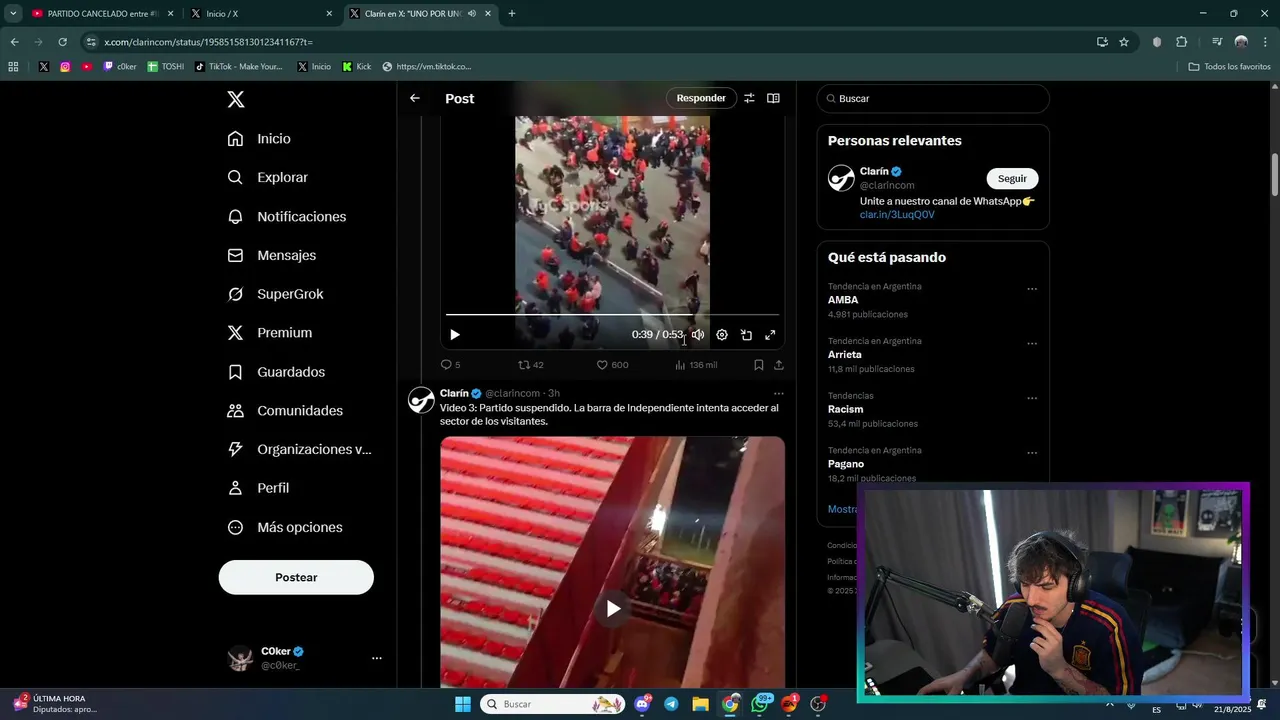Open more options for Racism trend

1032,398
